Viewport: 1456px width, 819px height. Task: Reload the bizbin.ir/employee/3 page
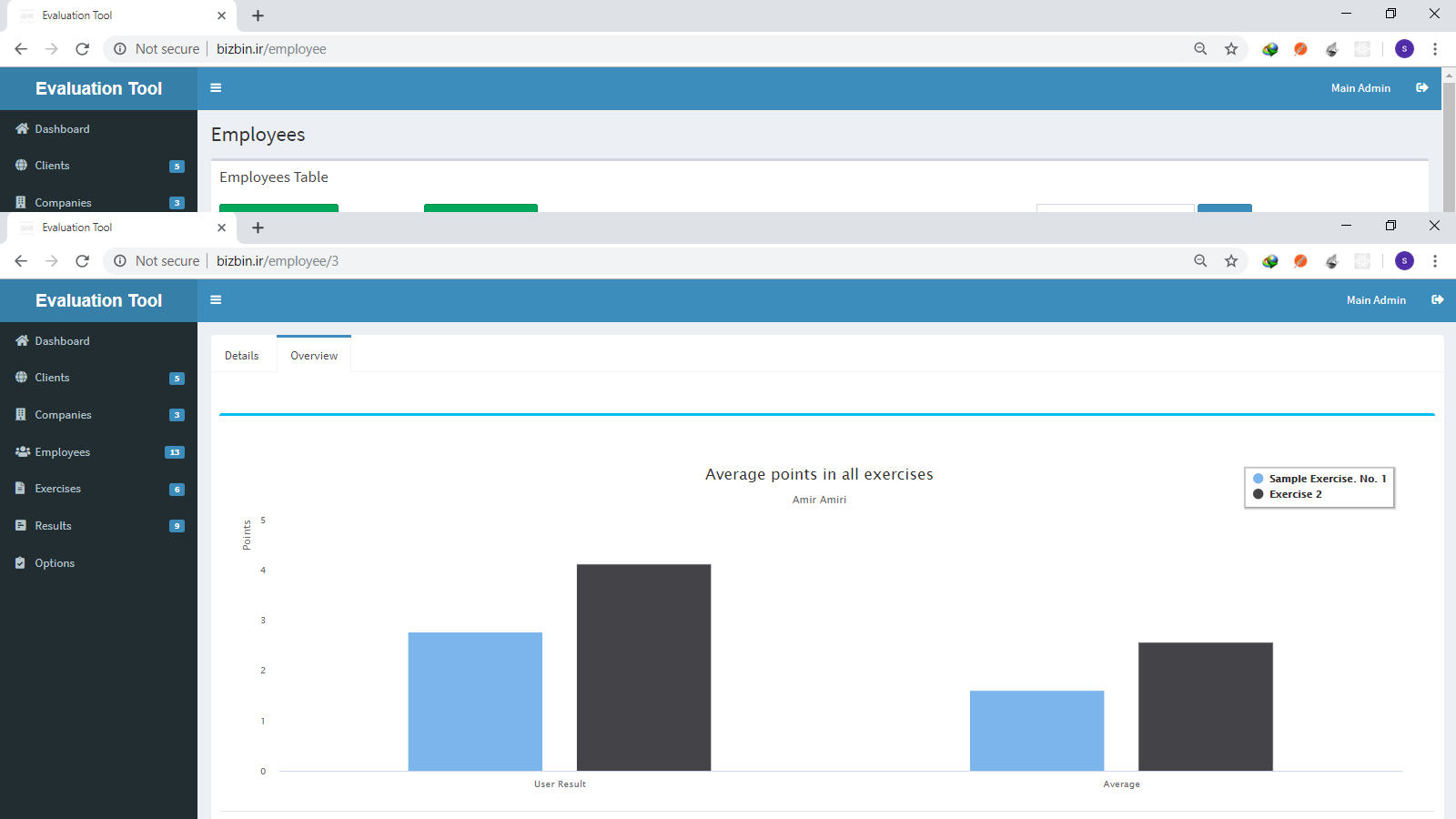click(82, 261)
